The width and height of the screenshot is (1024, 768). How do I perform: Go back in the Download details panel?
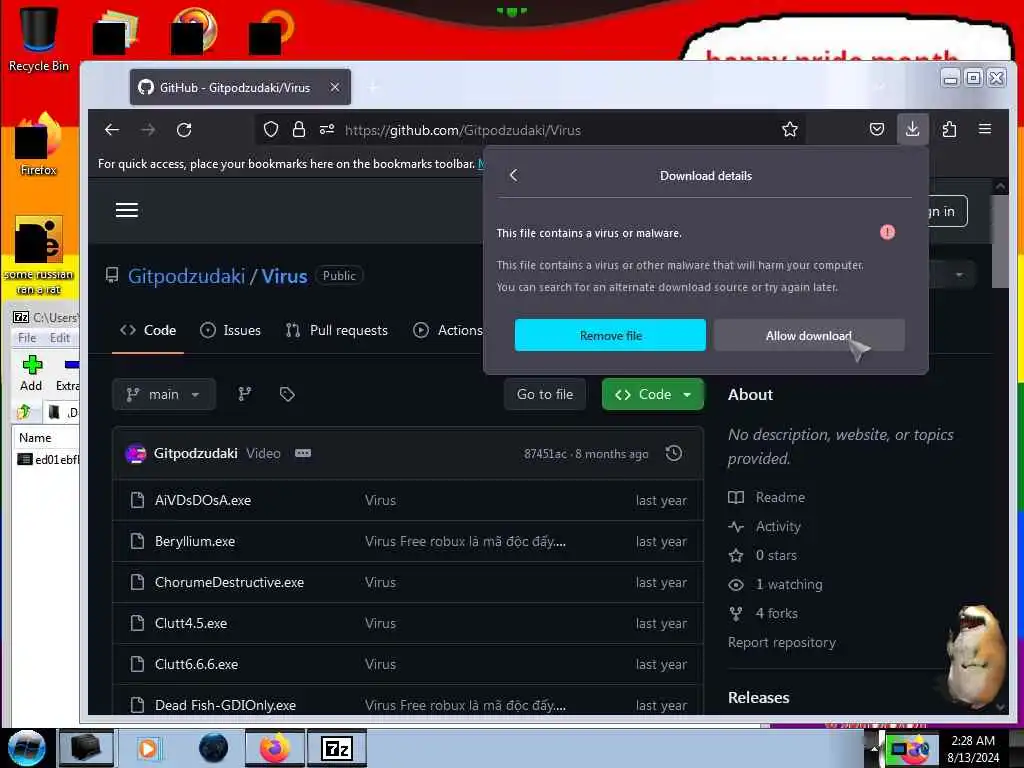[513, 175]
